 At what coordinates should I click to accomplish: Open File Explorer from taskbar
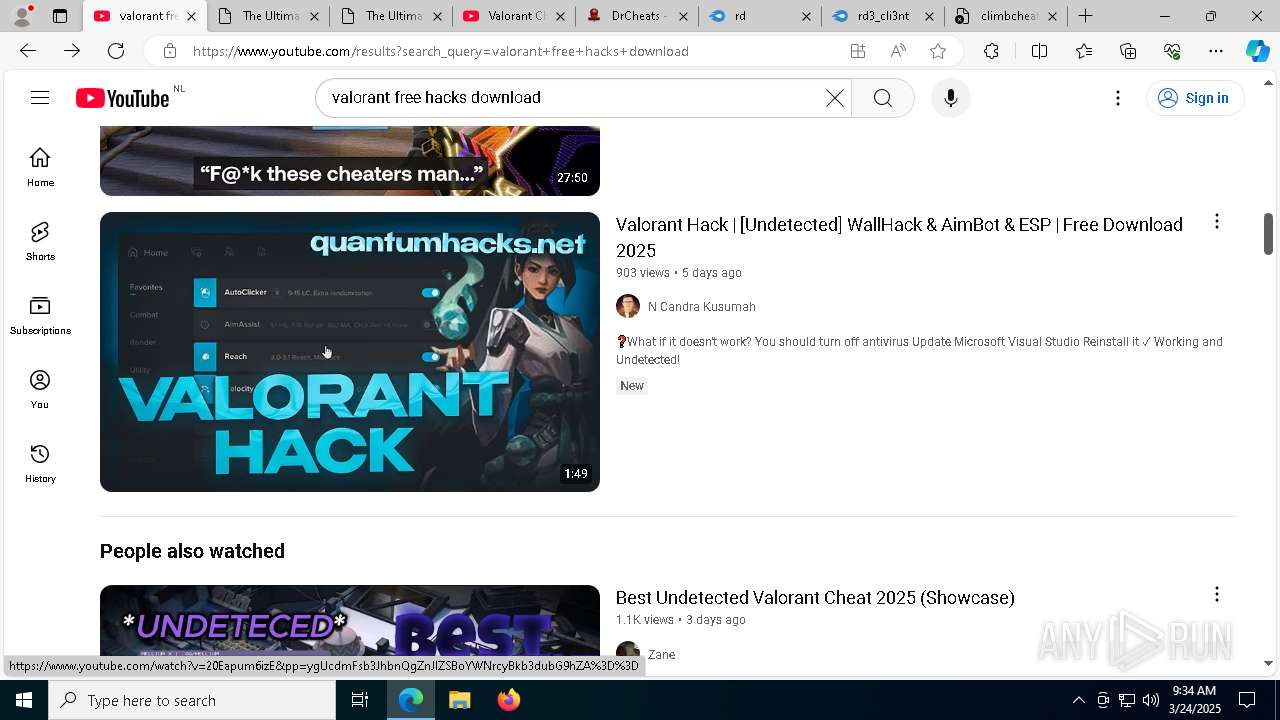[x=459, y=700]
